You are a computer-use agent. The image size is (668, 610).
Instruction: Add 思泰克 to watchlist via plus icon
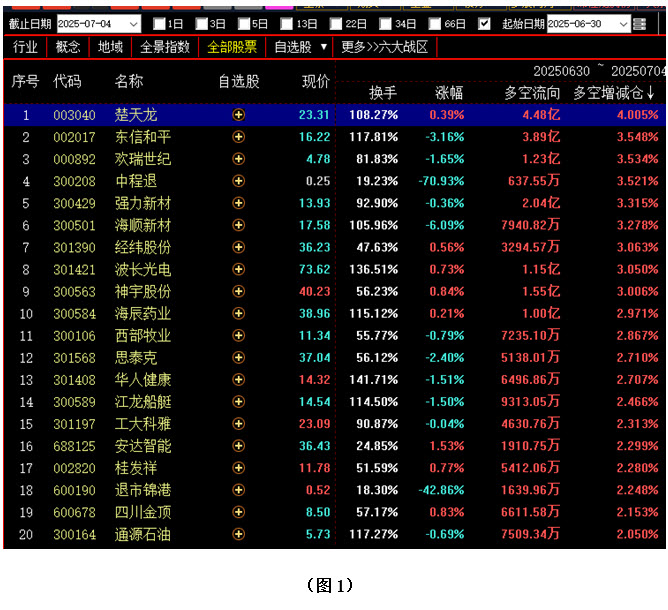[x=239, y=358]
